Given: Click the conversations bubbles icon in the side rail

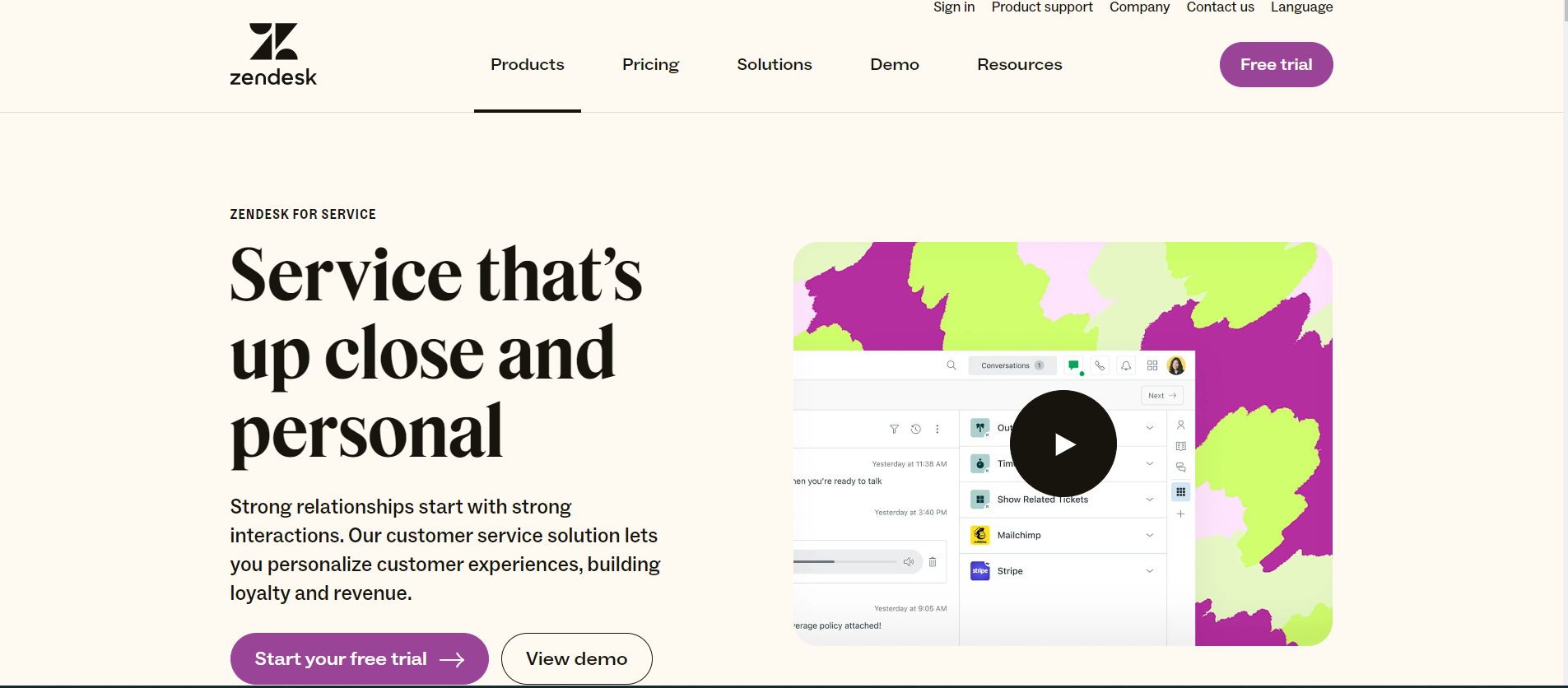Looking at the screenshot, I should coord(1180,467).
